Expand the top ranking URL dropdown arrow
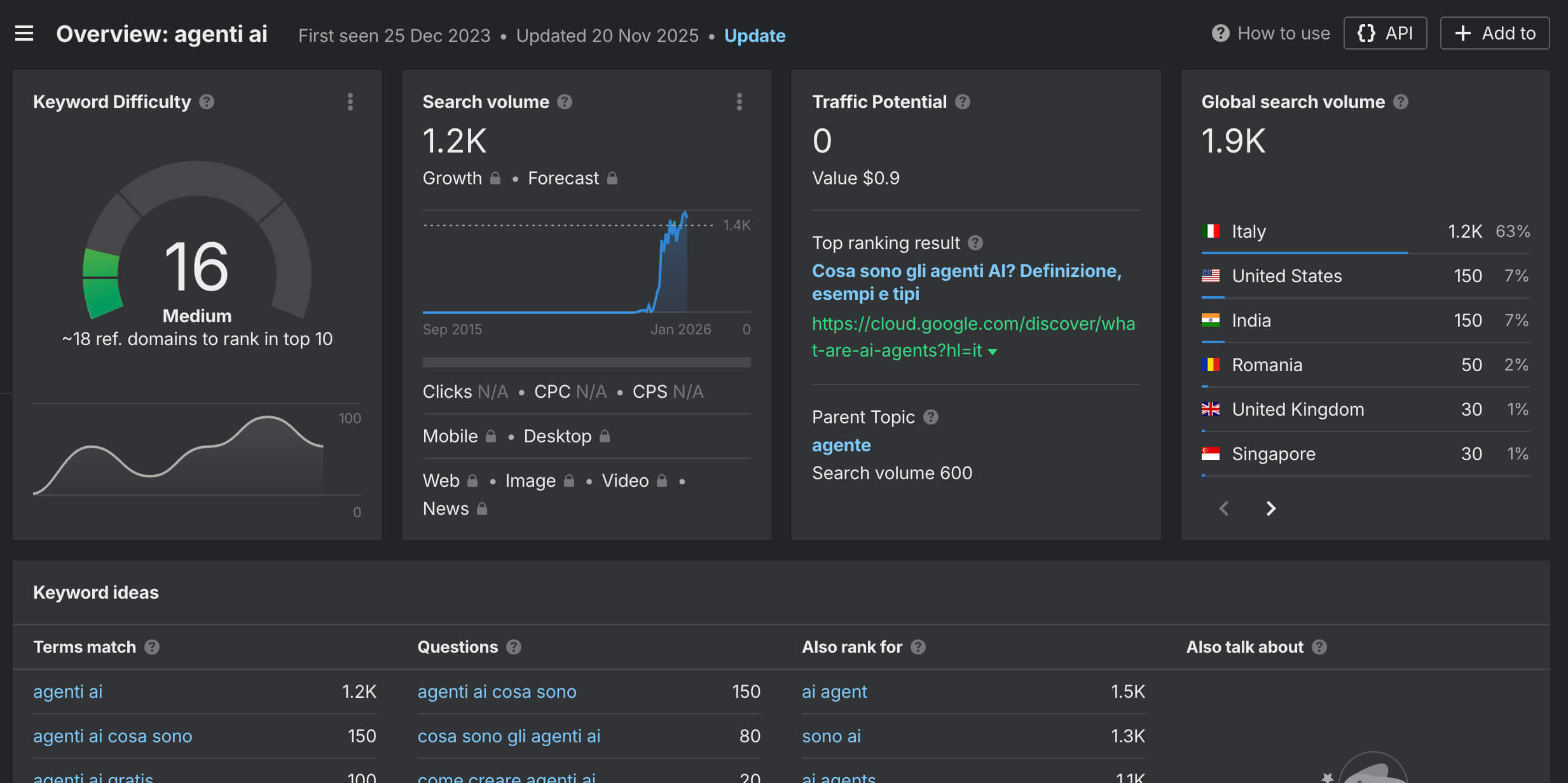1568x783 pixels. [x=992, y=351]
